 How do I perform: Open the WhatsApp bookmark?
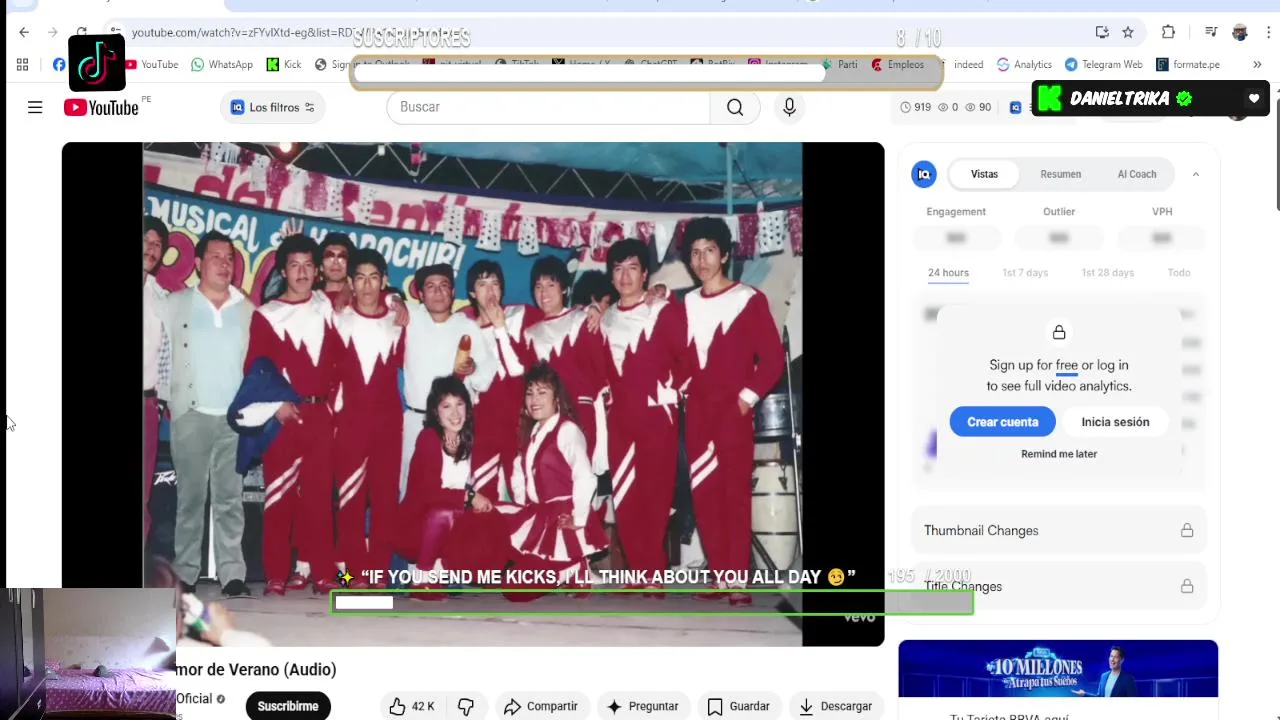(x=222, y=64)
